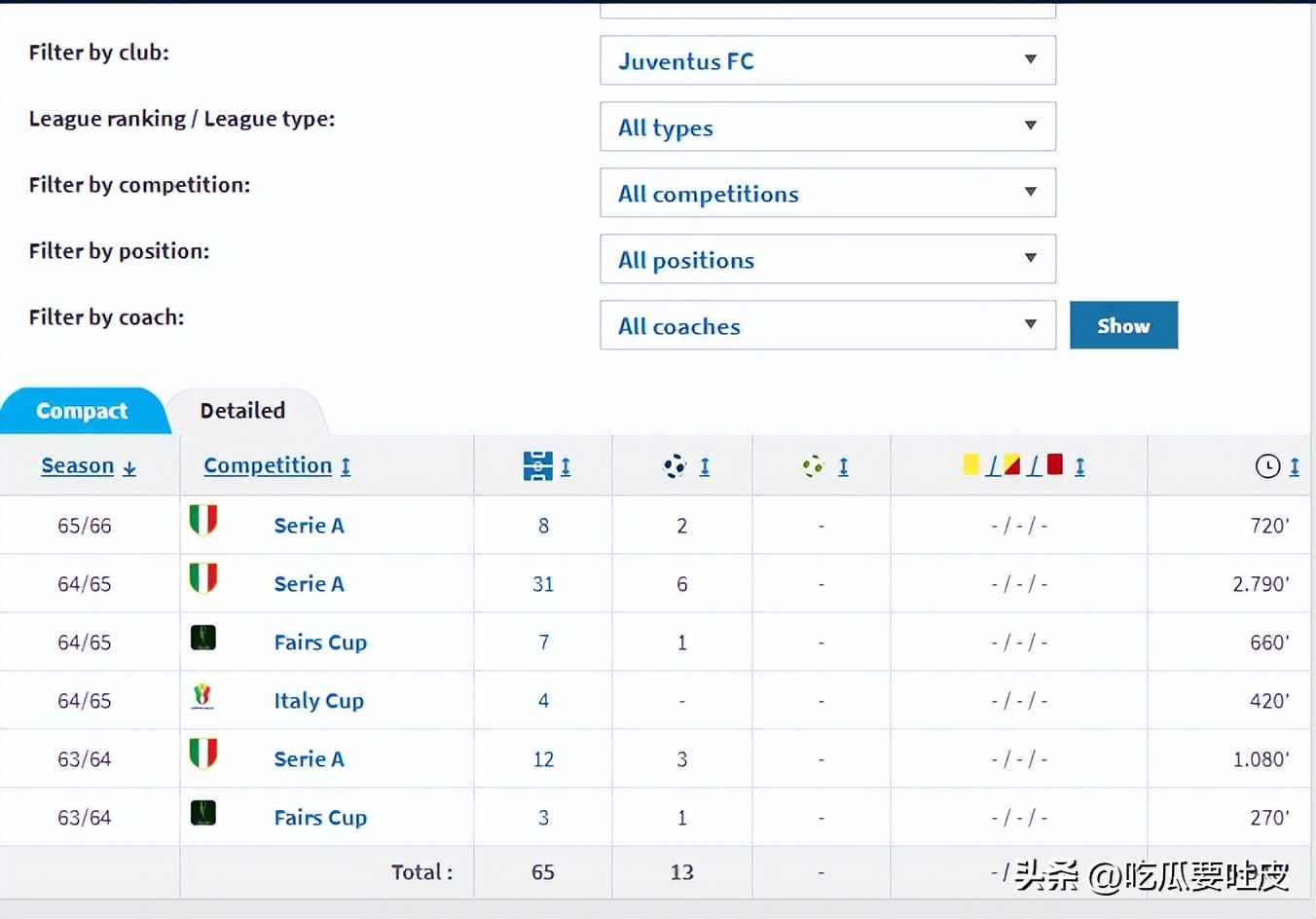Expand the All types league dropdown

tap(827, 127)
